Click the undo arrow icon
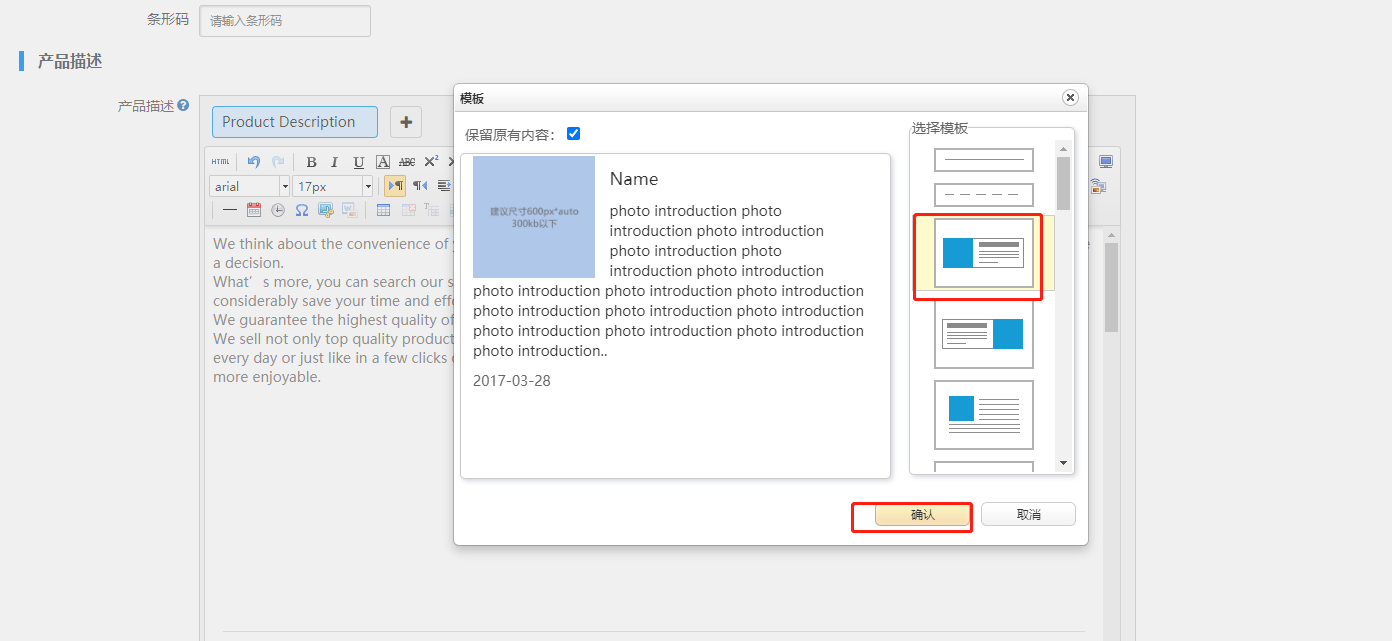Viewport: 1392px width, 641px height. [x=253, y=162]
